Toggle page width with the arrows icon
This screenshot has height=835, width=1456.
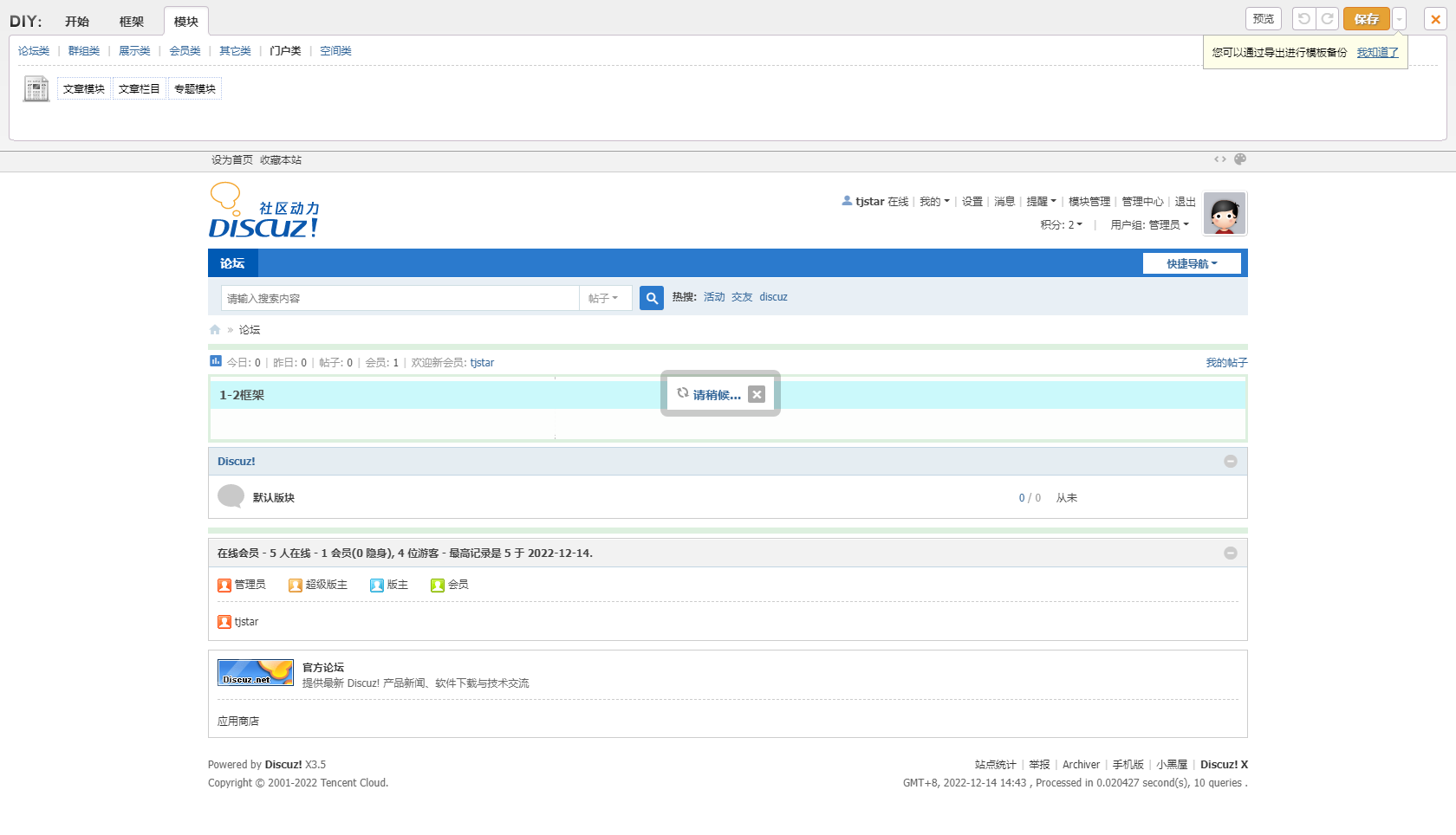1219,159
